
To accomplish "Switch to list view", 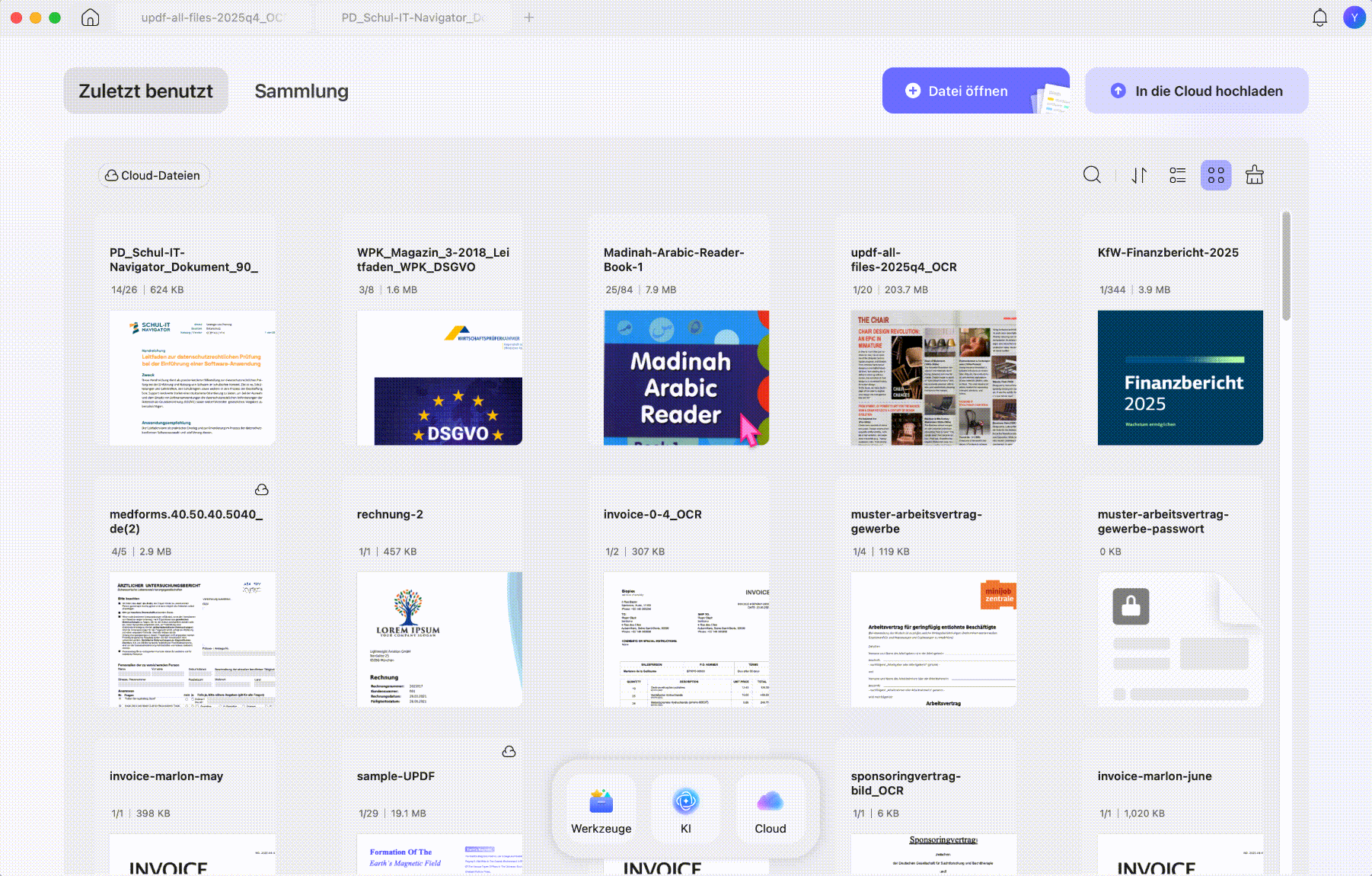I will [x=1177, y=175].
